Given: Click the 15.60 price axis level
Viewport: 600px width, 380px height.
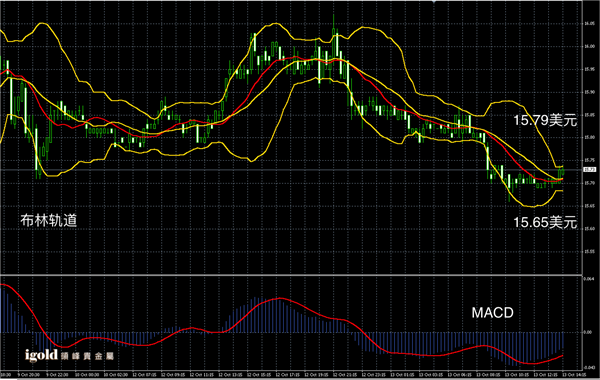Looking at the screenshot, I should 589,228.
